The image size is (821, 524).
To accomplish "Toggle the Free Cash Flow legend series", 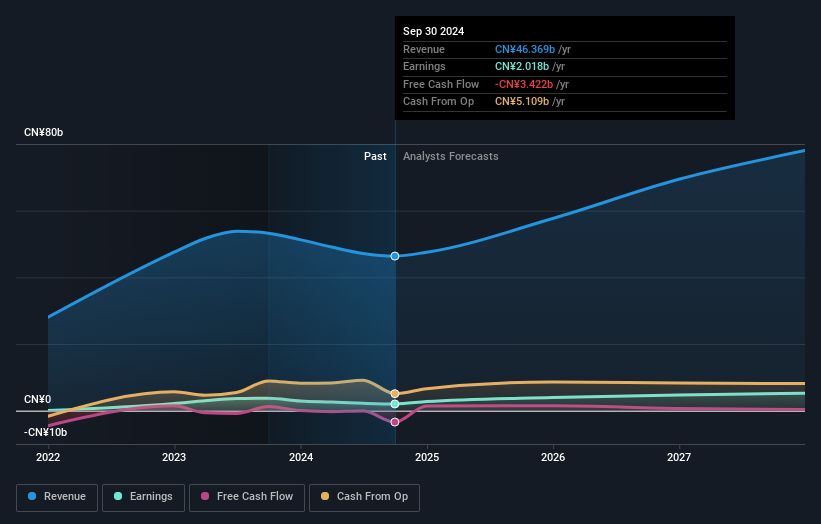I will [x=247, y=497].
